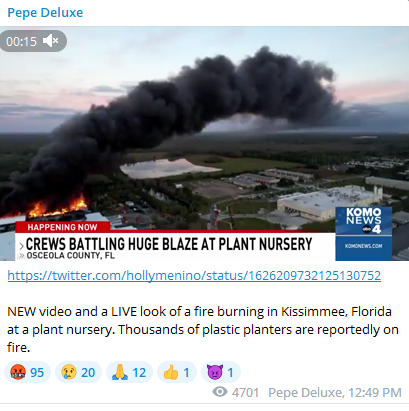
Task: Click the Happening Now red banner
Action: (x=63, y=227)
